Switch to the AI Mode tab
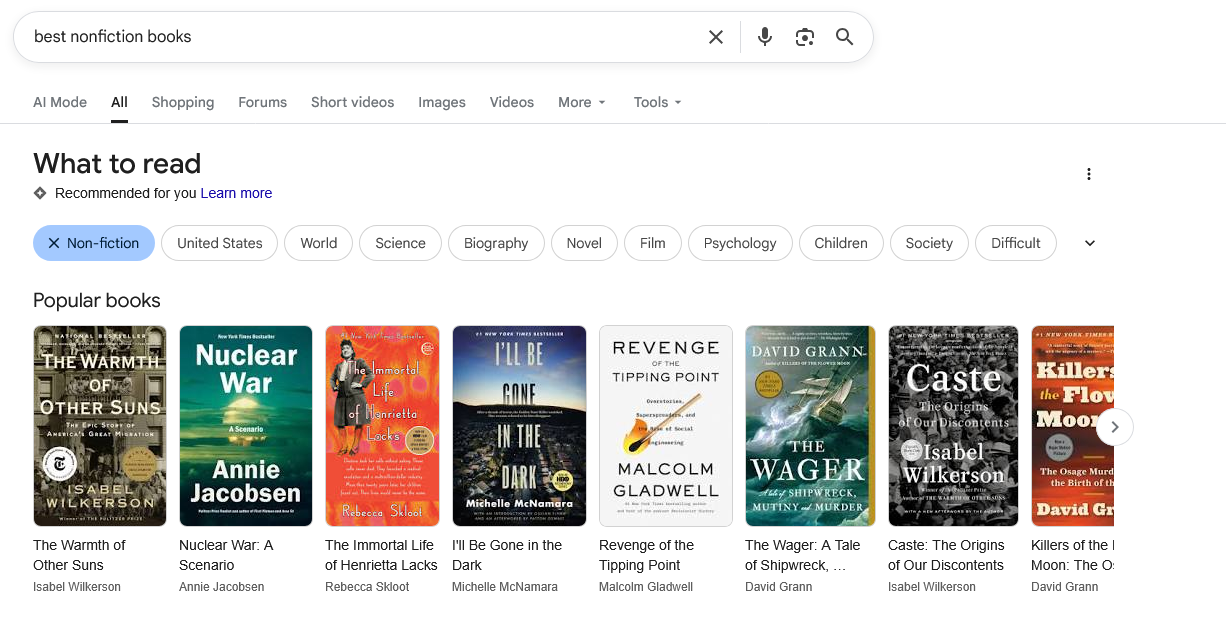 point(60,102)
